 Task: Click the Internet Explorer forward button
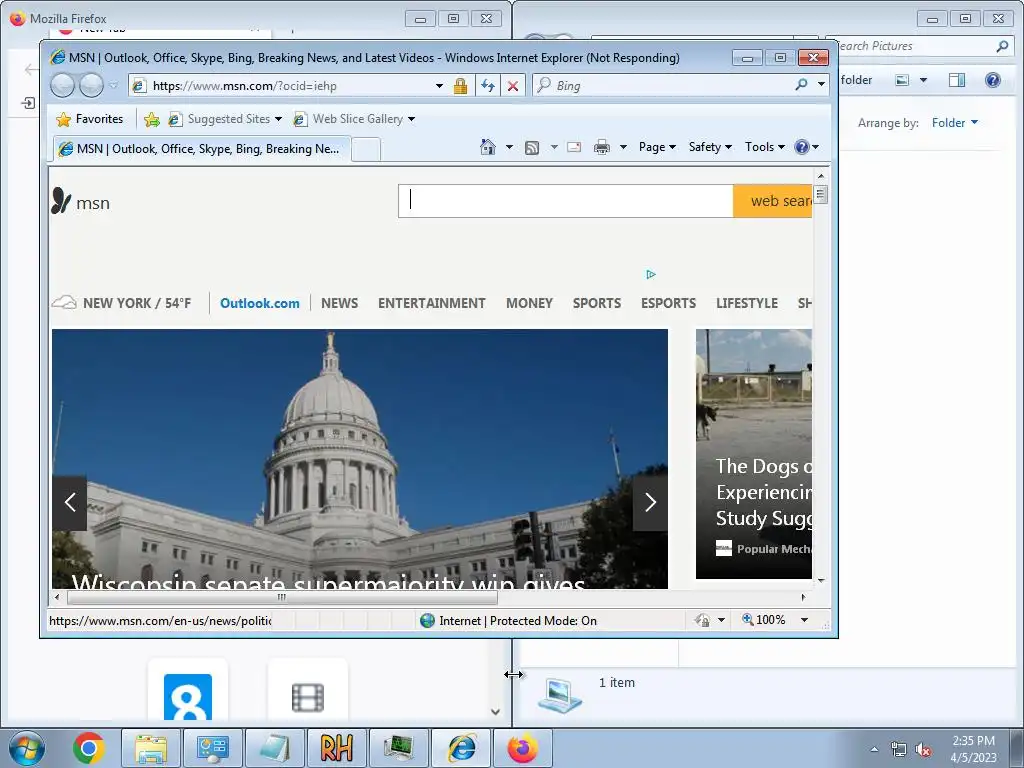[91, 86]
